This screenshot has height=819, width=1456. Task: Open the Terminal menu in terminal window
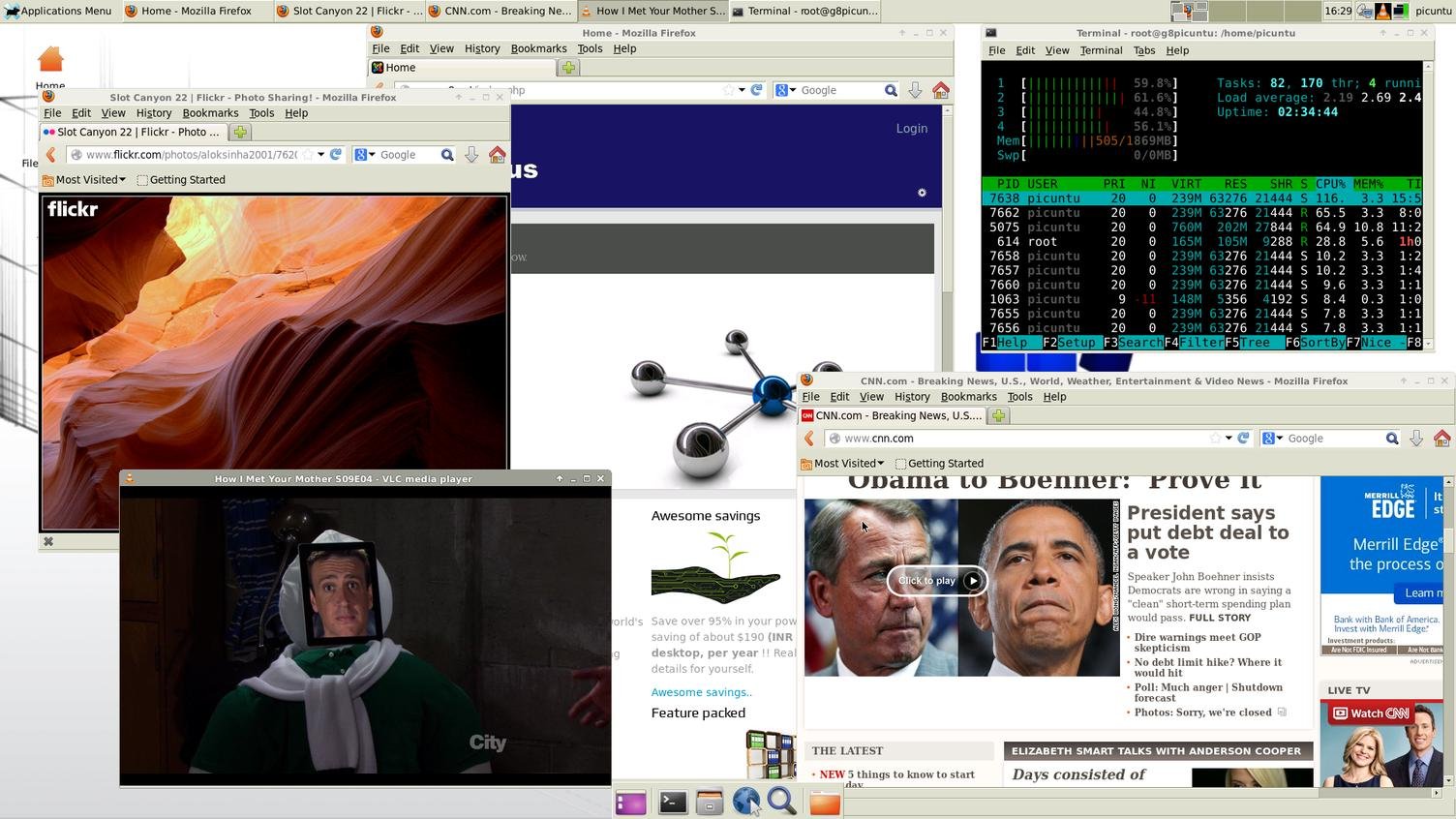tap(1101, 50)
